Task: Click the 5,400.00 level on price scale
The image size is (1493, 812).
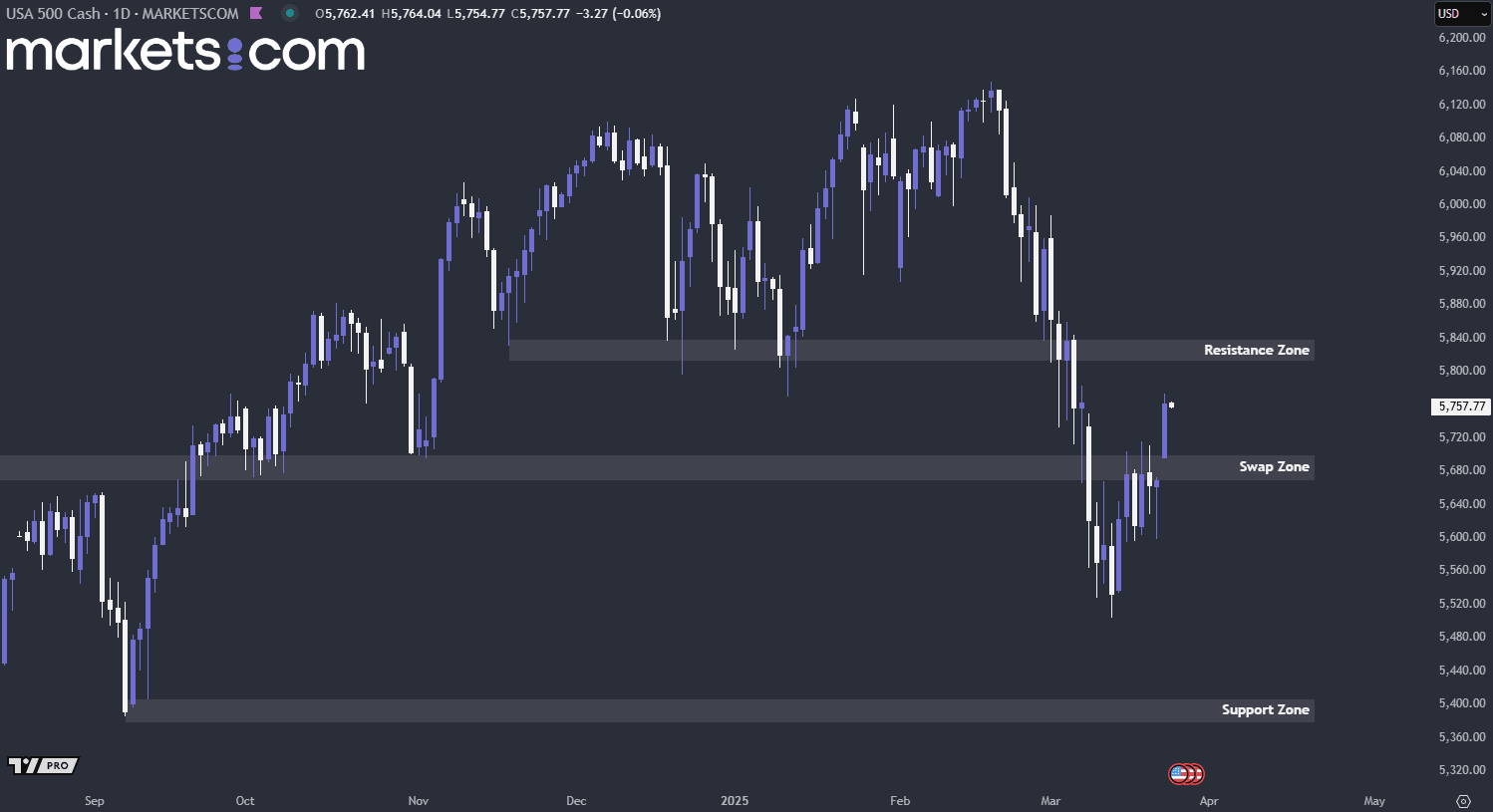Action: pyautogui.click(x=1461, y=703)
